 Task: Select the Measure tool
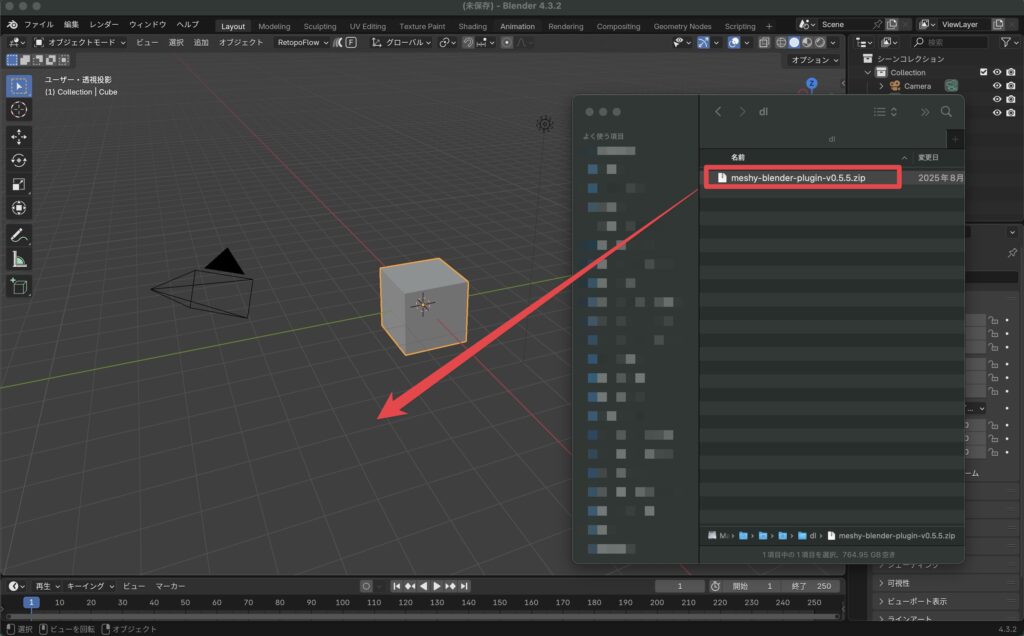(19, 260)
